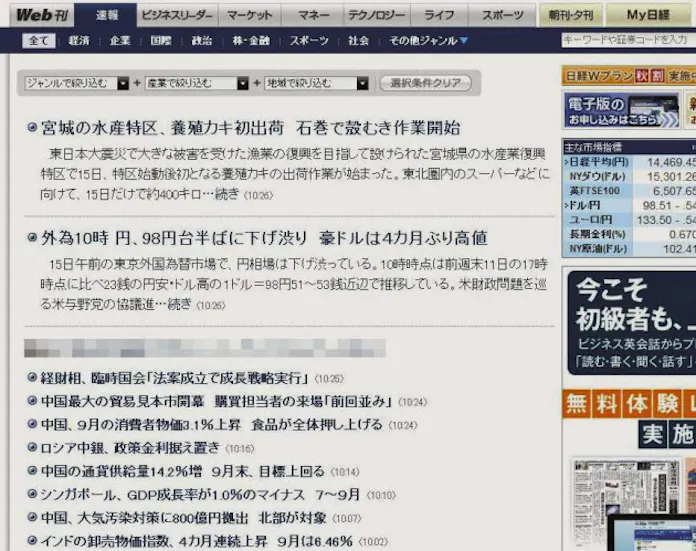Click the bullet icon beside 宮城の水産特区 headline
The image size is (696, 551).
[x=31, y=128]
